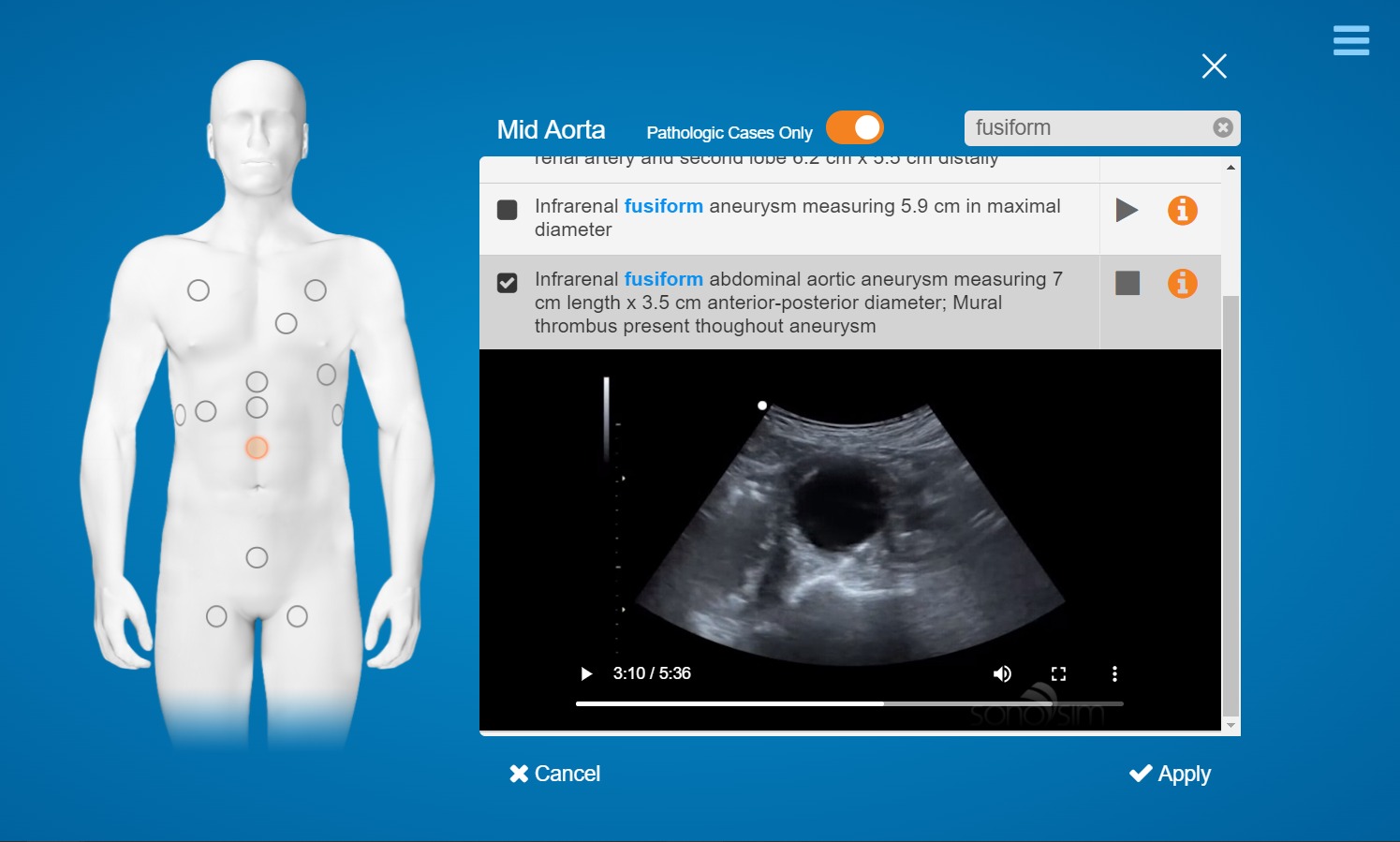
Task: Cancel the case selection
Action: coord(554,774)
